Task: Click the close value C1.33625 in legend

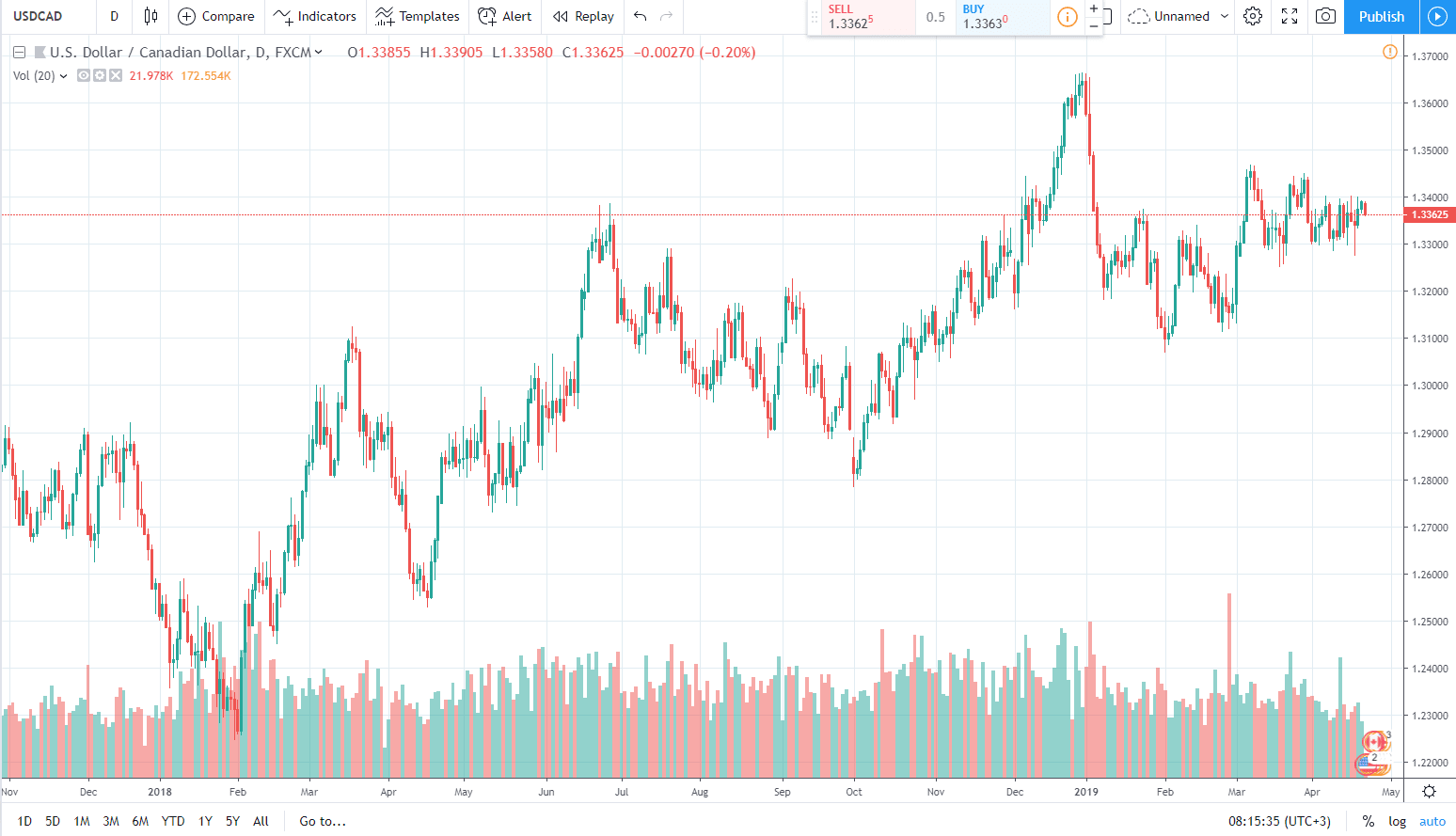Action: coord(593,53)
